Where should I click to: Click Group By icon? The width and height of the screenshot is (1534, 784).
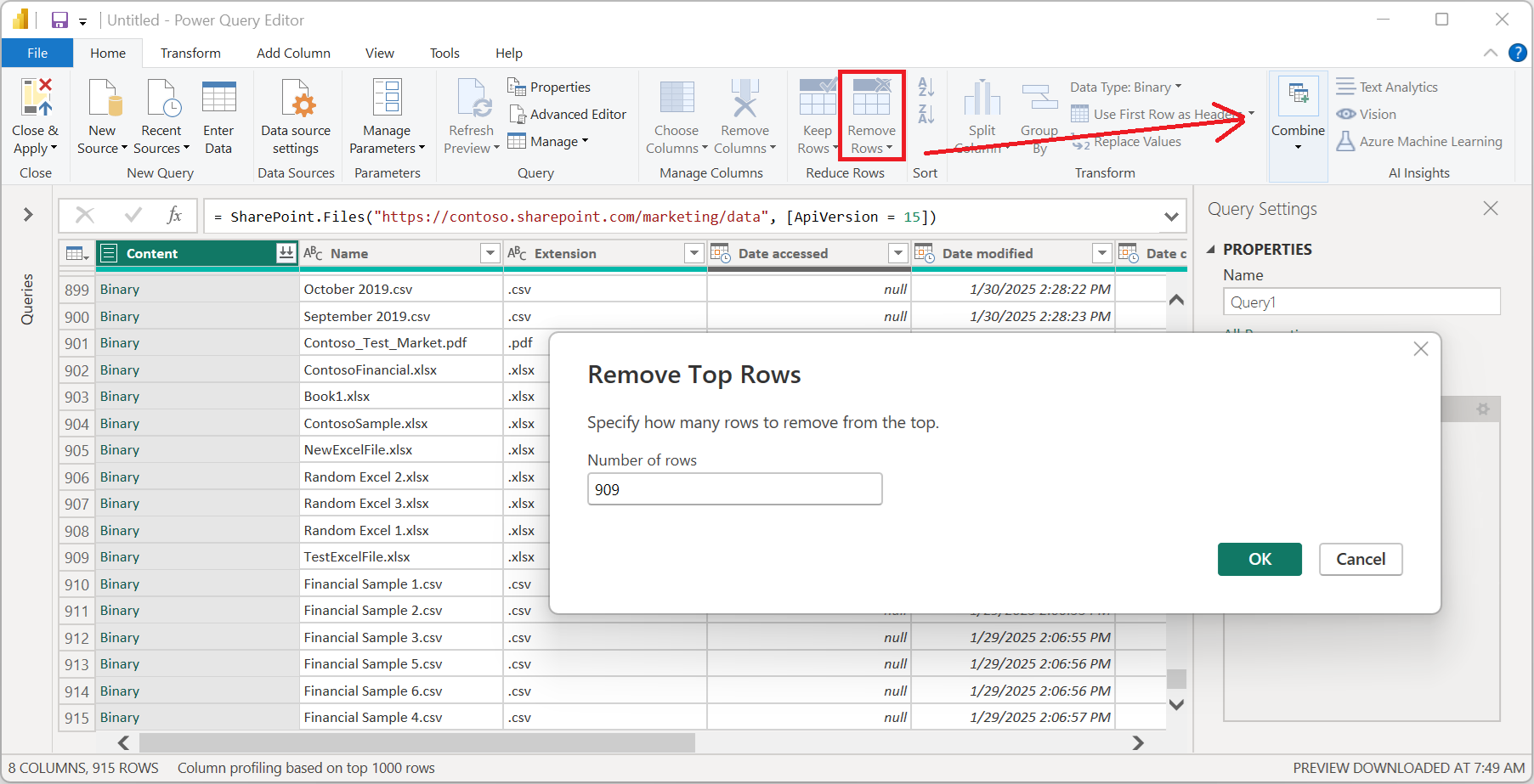(x=1039, y=98)
